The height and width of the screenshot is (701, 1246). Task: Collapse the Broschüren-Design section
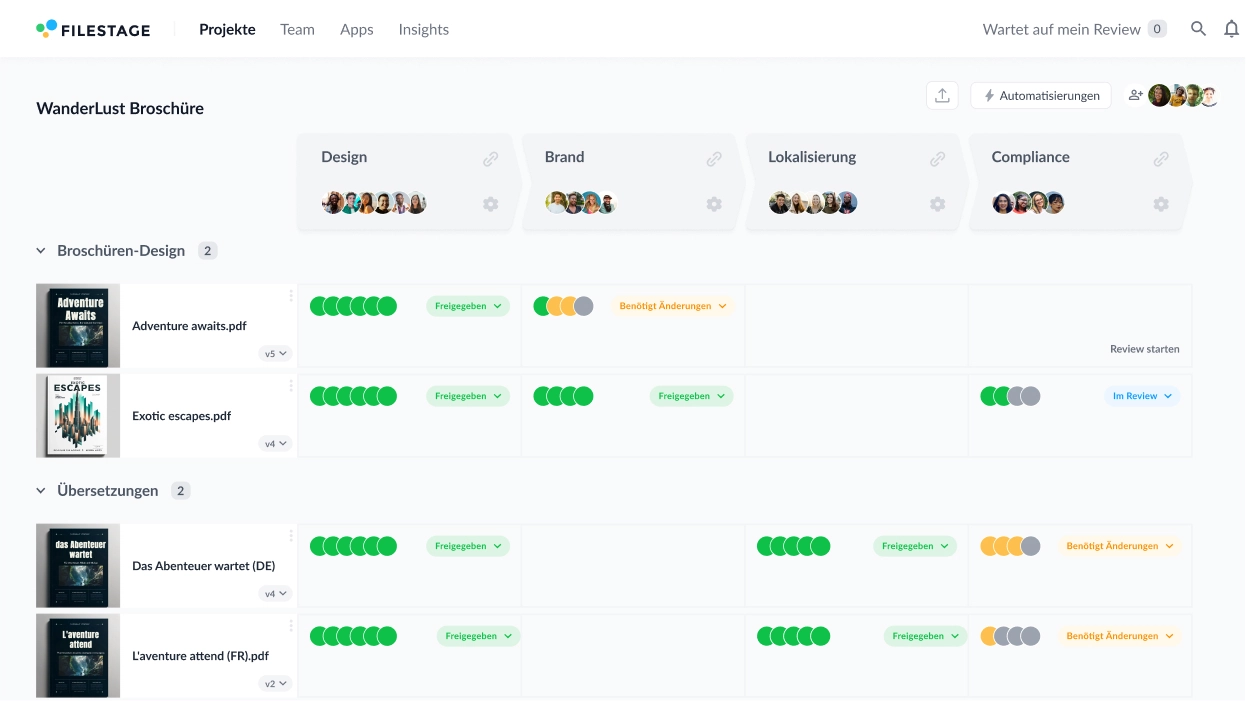(39, 250)
